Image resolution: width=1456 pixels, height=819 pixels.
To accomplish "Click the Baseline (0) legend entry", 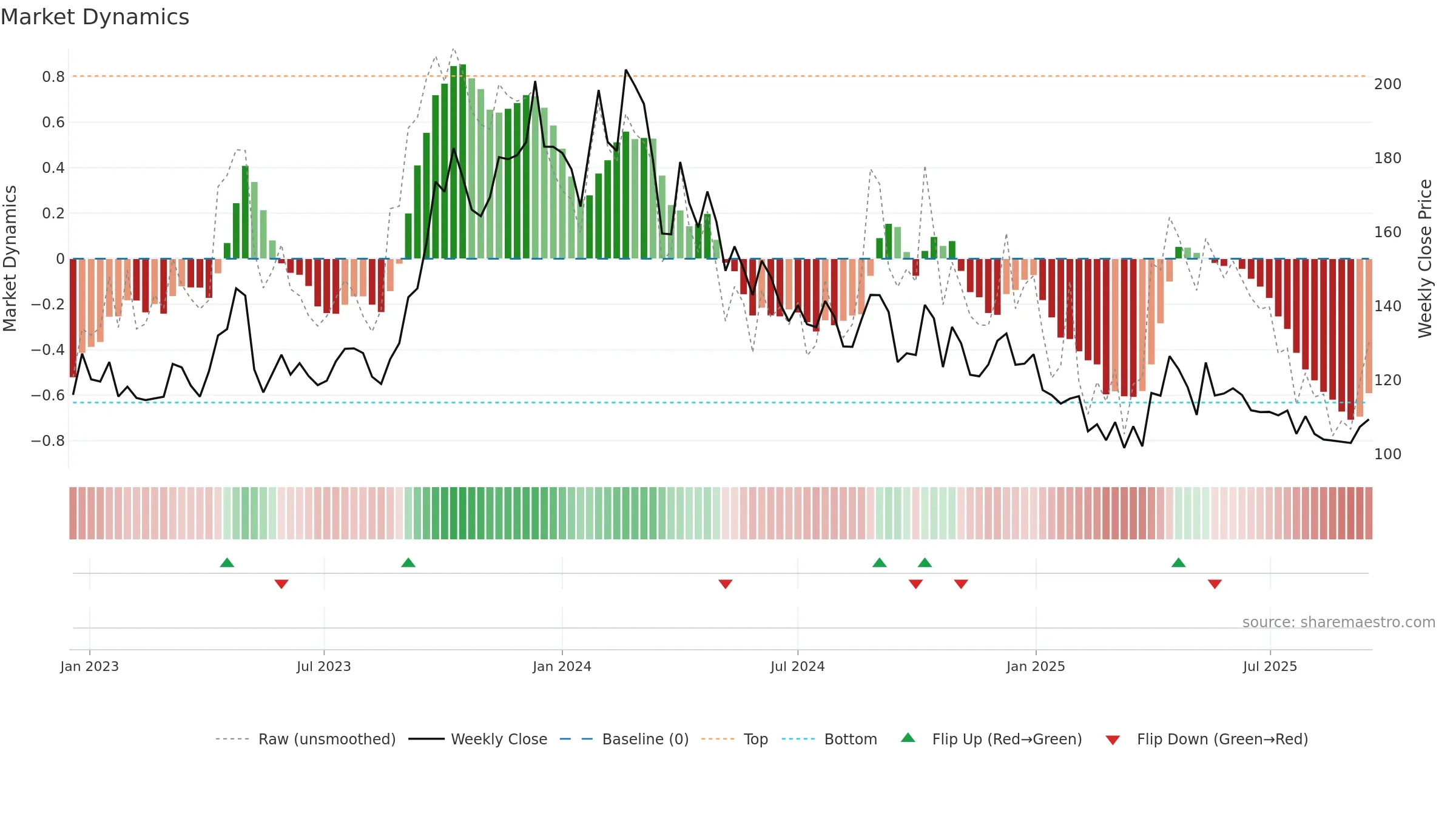I will coord(624,739).
